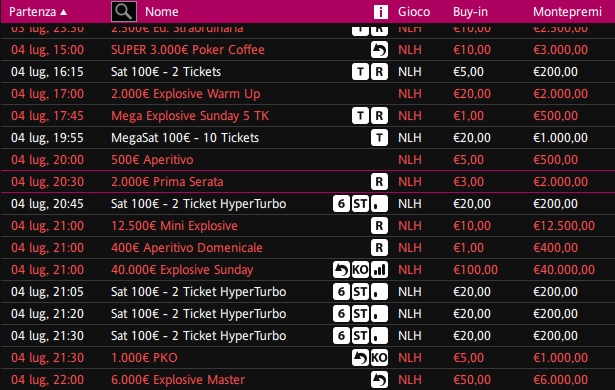The height and width of the screenshot is (390, 615).
Task: Sort by Montepremi column header
Action: (x=567, y=12)
